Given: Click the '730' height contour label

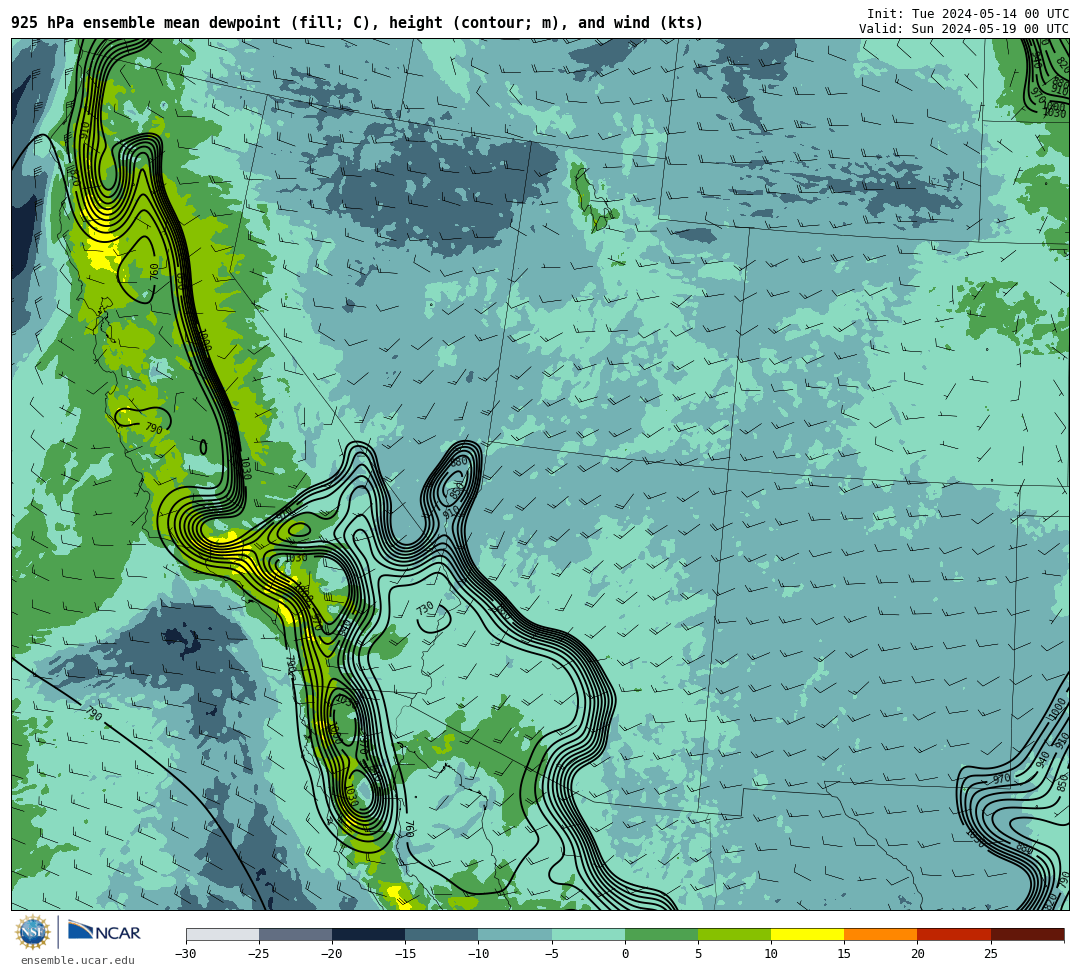Looking at the screenshot, I should coord(425,609).
